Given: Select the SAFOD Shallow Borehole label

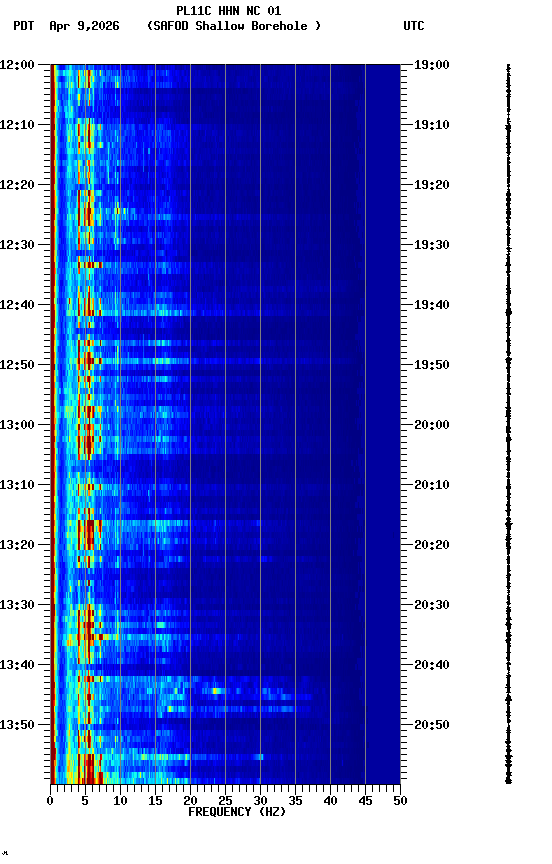Looking at the screenshot, I should [x=234, y=26].
